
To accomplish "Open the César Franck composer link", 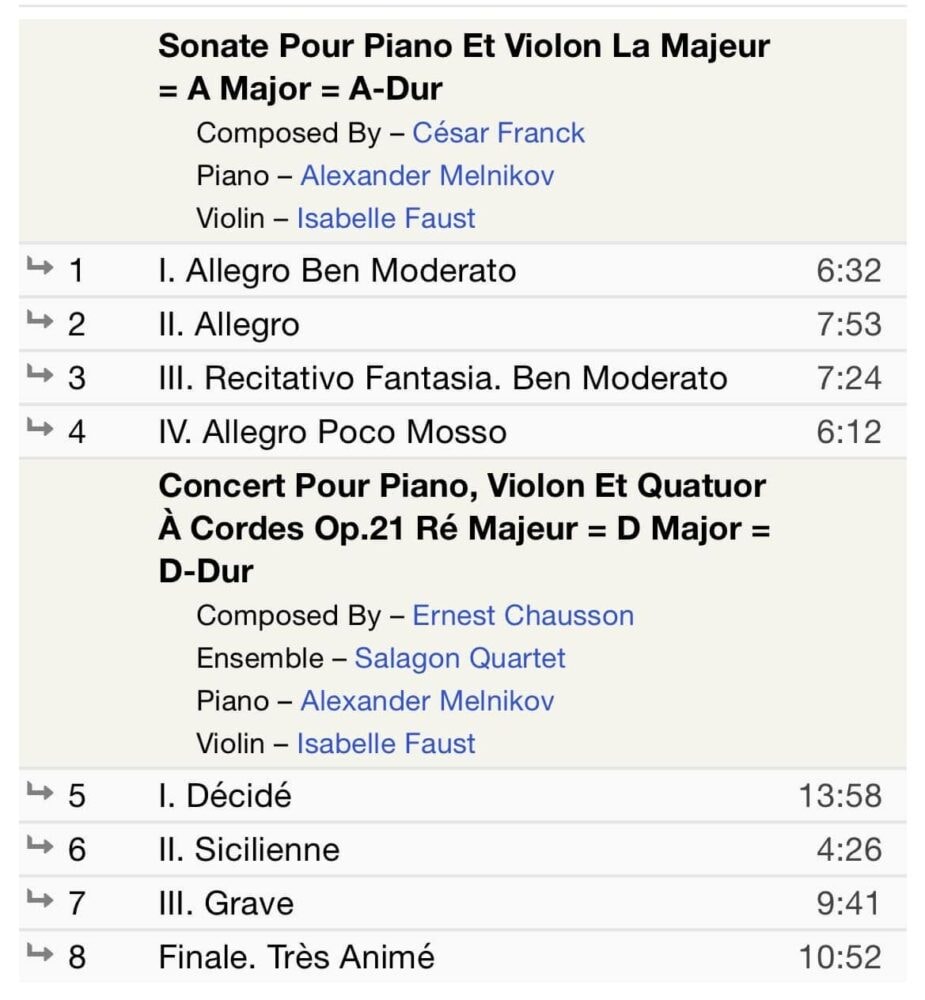I will point(498,133).
